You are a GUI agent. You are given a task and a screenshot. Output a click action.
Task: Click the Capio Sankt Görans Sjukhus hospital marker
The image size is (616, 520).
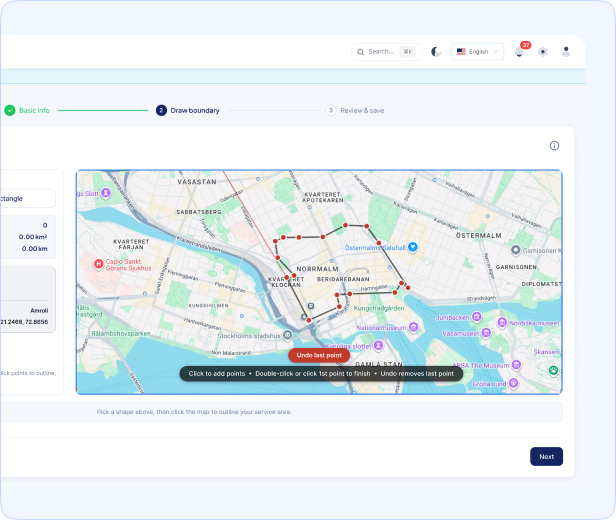pyautogui.click(x=99, y=264)
